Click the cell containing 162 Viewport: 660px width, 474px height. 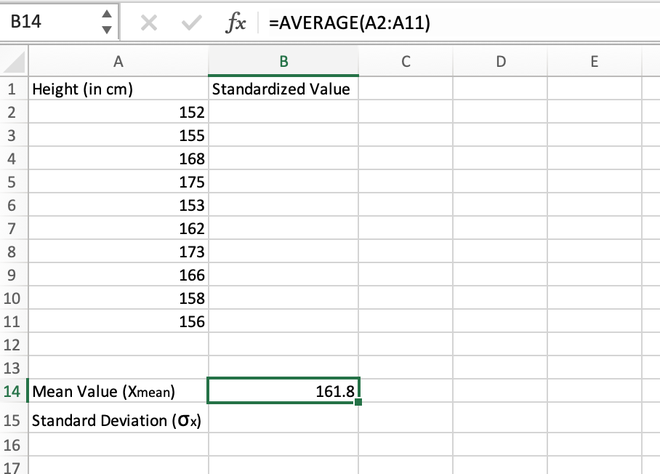click(x=118, y=228)
